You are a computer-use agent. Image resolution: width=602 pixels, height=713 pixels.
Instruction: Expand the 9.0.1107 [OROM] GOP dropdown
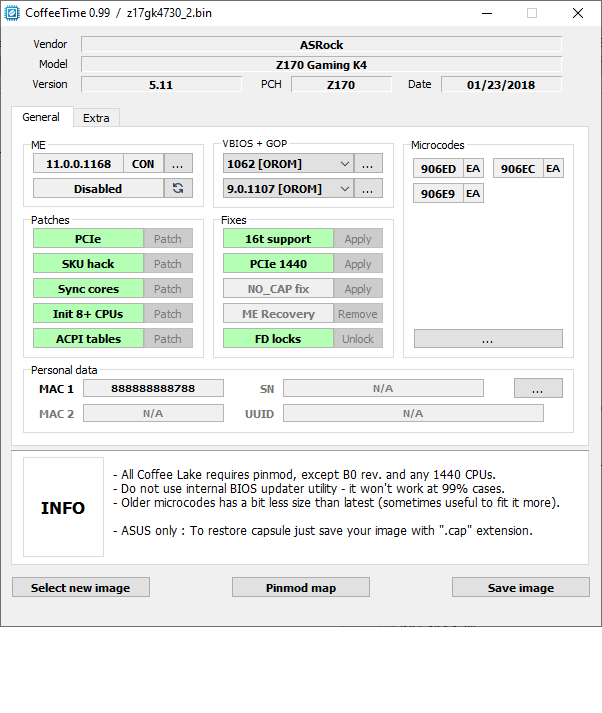(345, 188)
